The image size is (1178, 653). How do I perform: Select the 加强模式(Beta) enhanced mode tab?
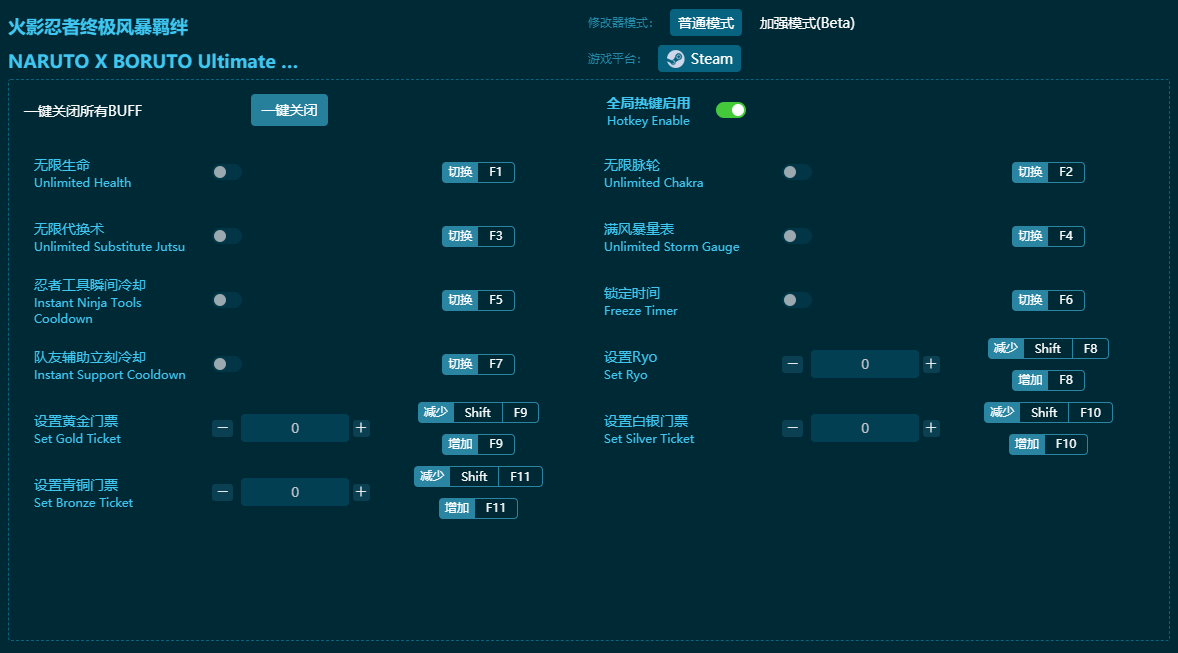pos(807,23)
